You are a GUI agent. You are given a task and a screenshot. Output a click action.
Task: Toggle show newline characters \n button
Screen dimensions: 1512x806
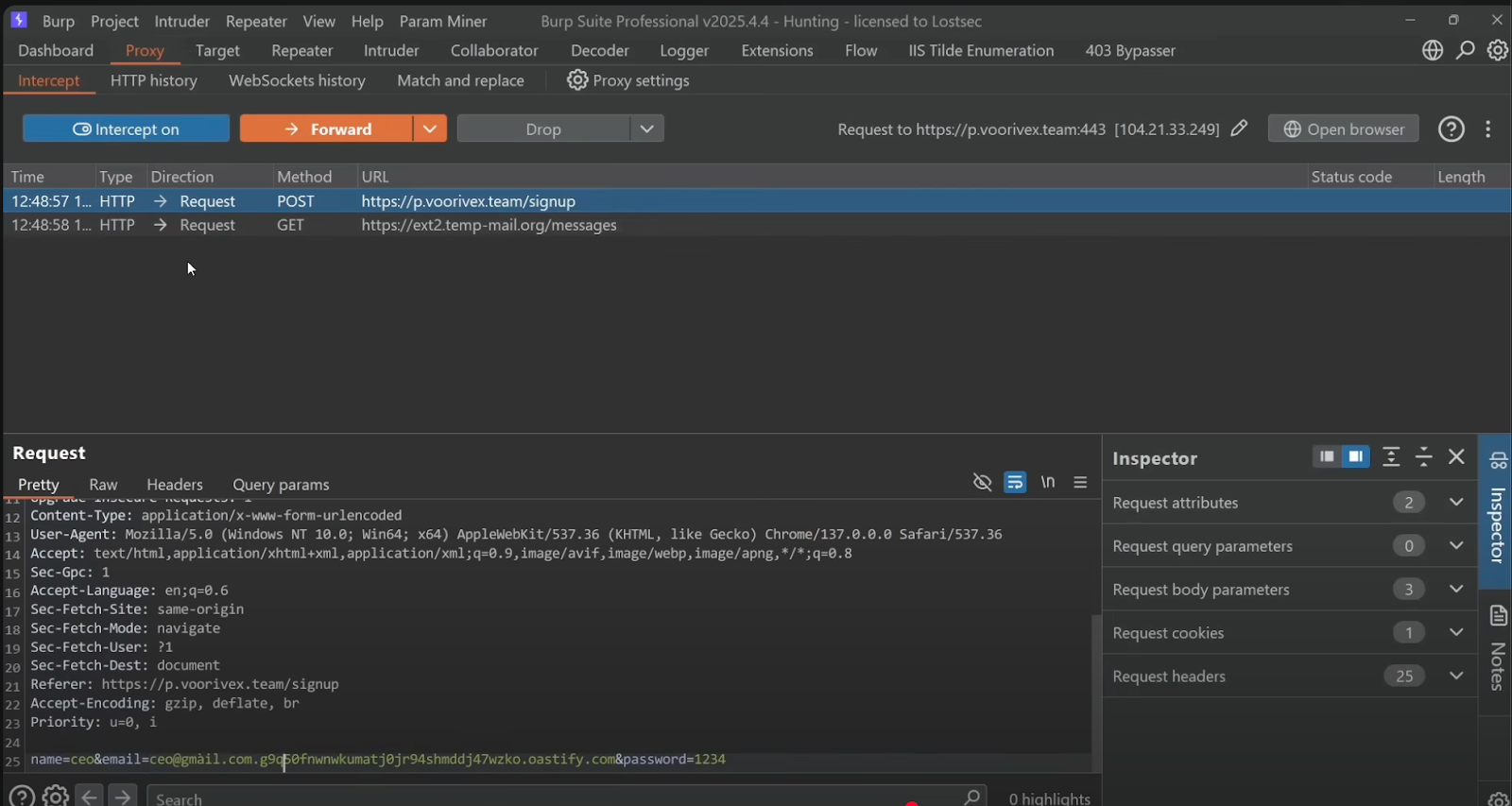(x=1048, y=482)
